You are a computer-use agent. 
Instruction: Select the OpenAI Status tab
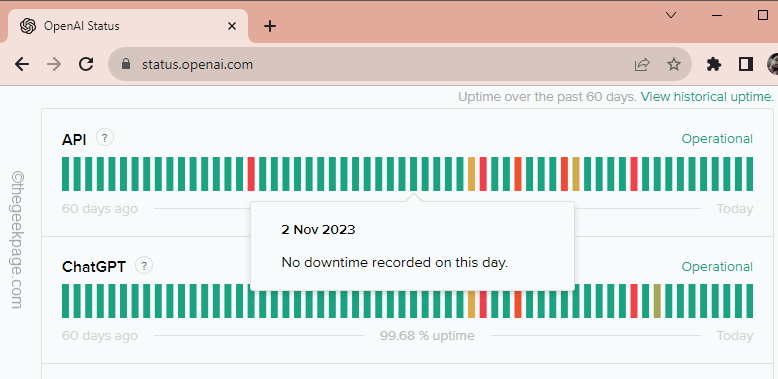coord(127,26)
